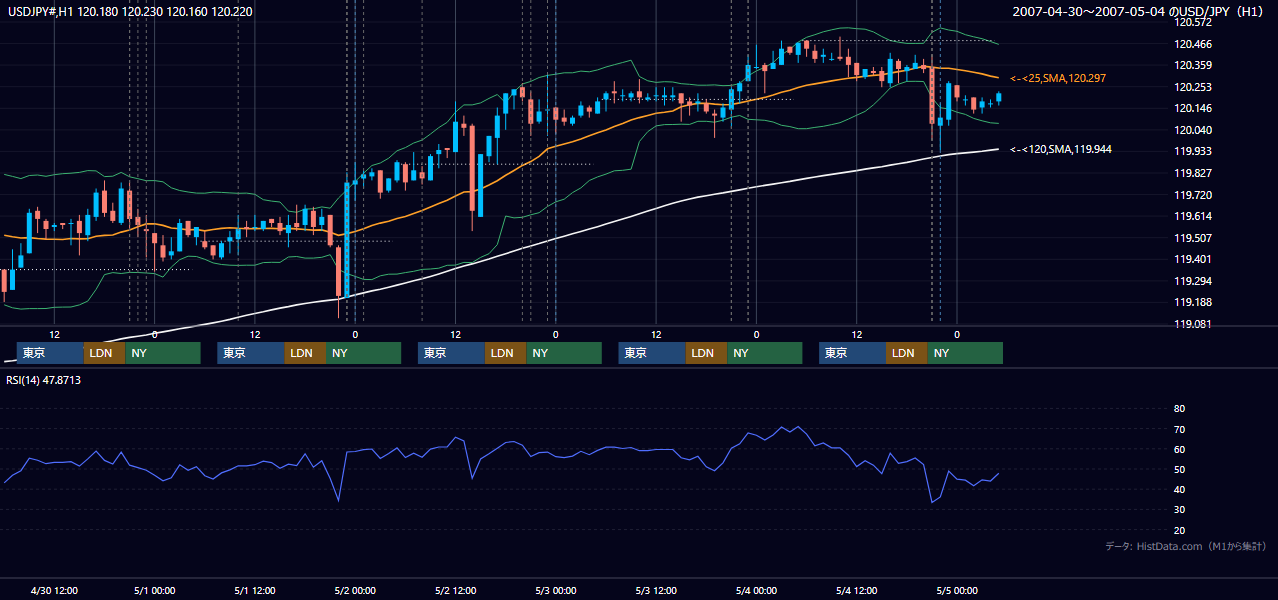Select the white 120 SMA 119.944 label
Screen dimensions: 1278x600
coord(1061,149)
